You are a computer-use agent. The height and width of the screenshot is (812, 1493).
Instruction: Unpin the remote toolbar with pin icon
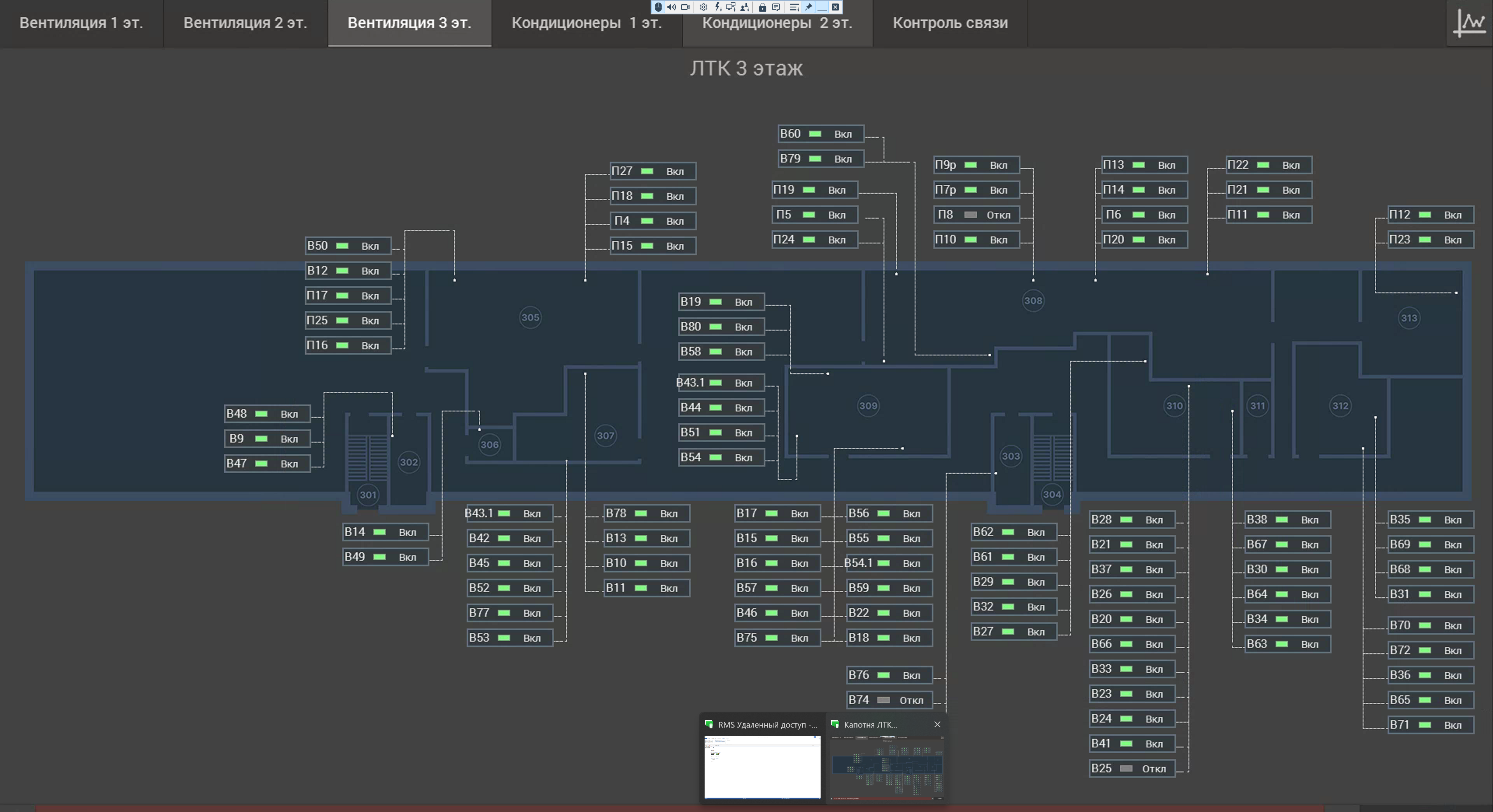(x=809, y=7)
